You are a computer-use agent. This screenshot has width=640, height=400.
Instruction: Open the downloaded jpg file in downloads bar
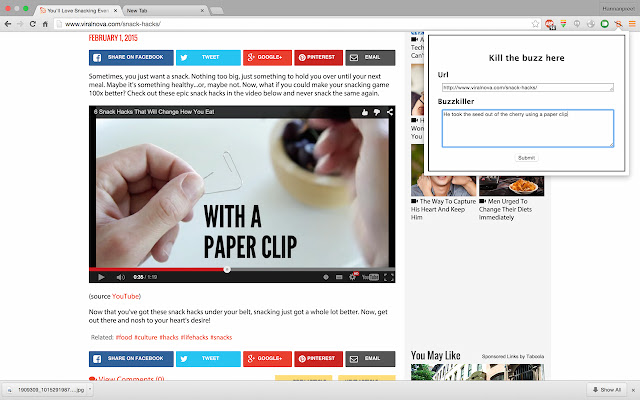click(x=47, y=390)
